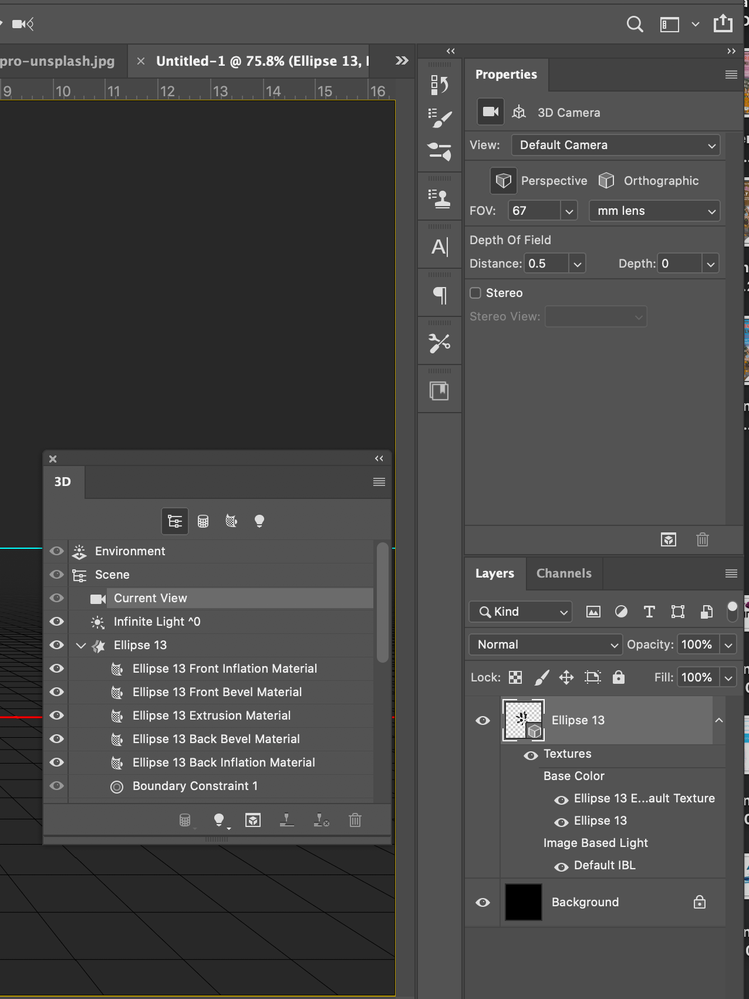Click the FOV value field
The image size is (749, 999).
533,211
